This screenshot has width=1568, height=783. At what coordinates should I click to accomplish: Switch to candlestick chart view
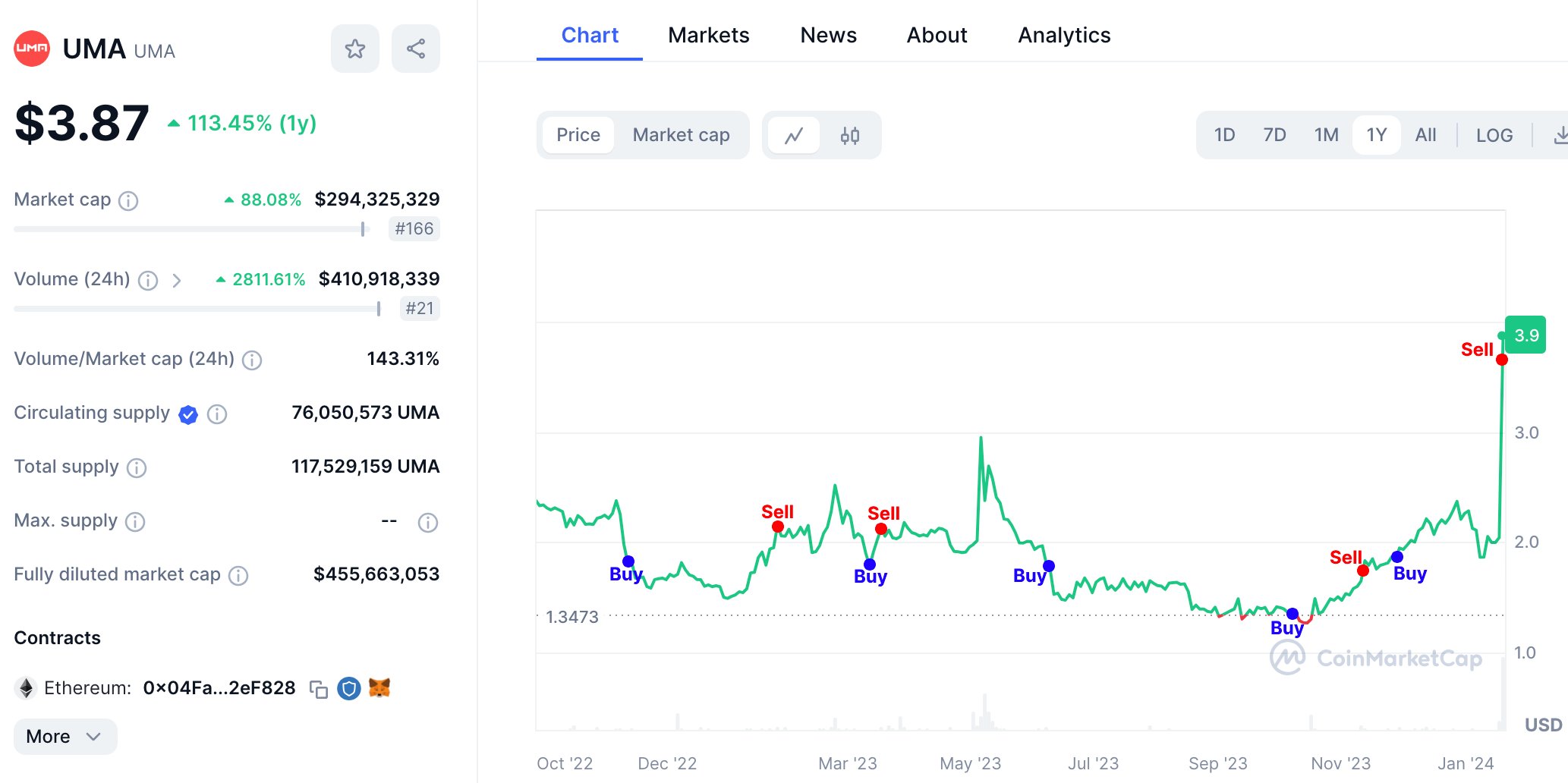pyautogui.click(x=850, y=136)
